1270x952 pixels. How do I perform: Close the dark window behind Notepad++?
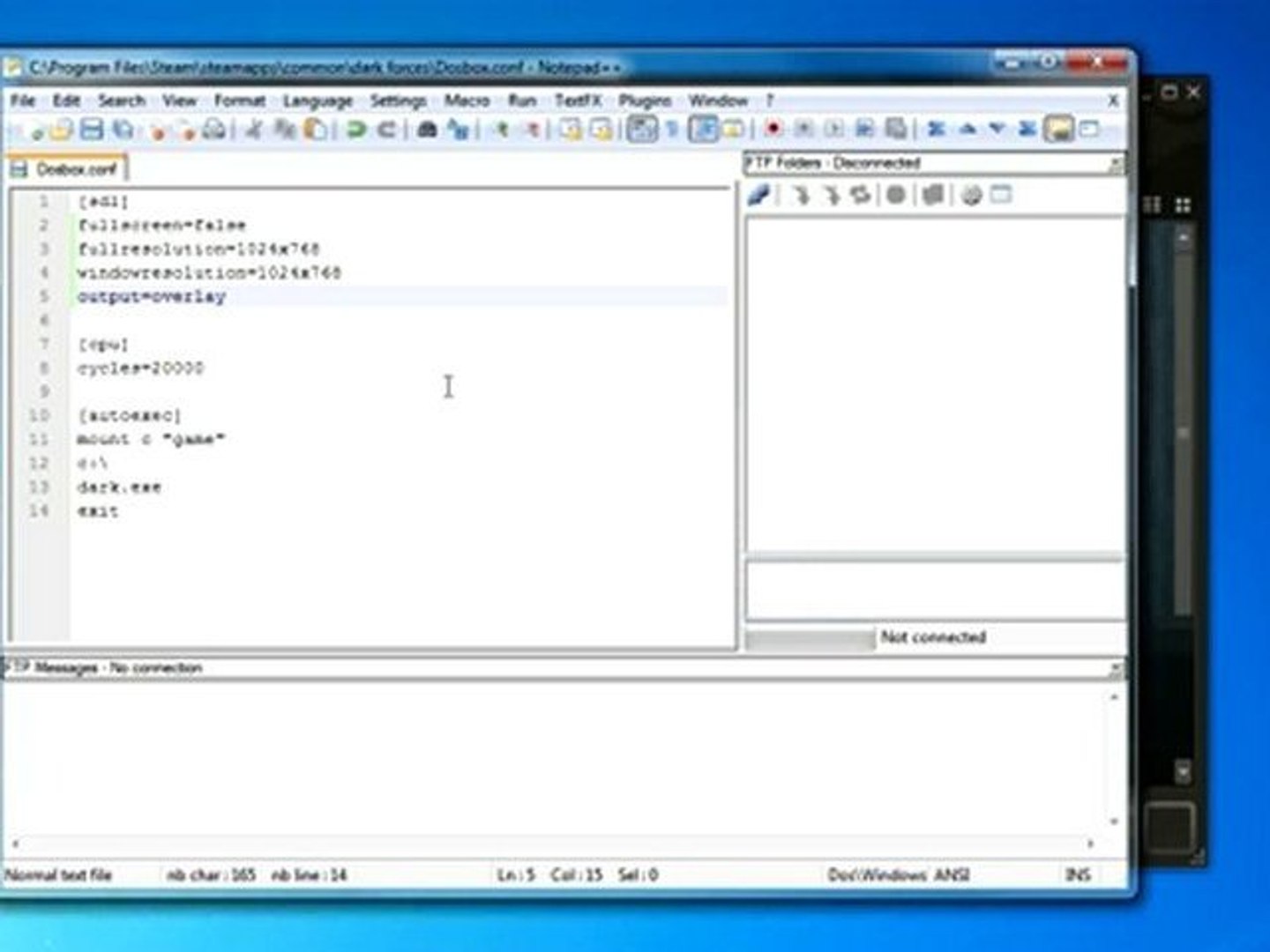coord(1193,91)
